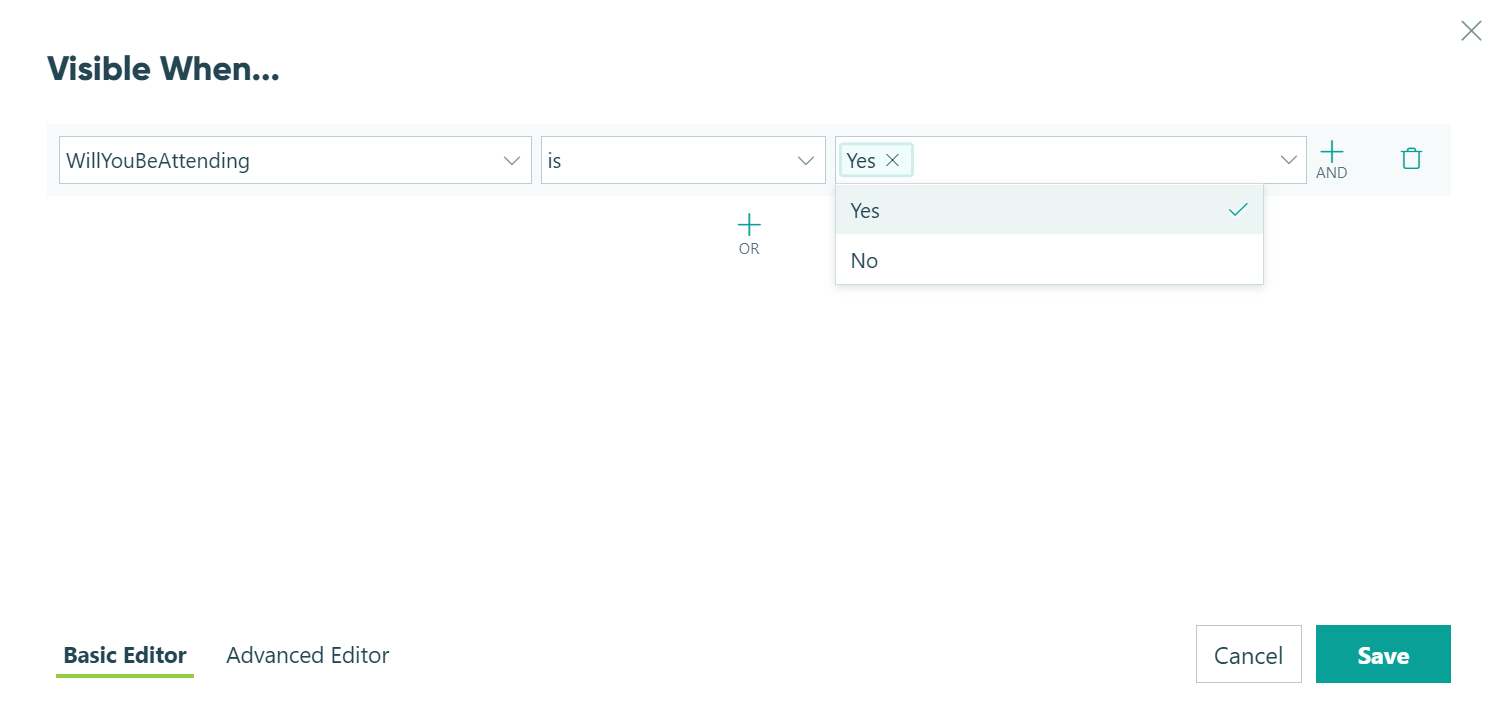Click the Cancel button
This screenshot has width=1496, height=728.
click(x=1248, y=655)
